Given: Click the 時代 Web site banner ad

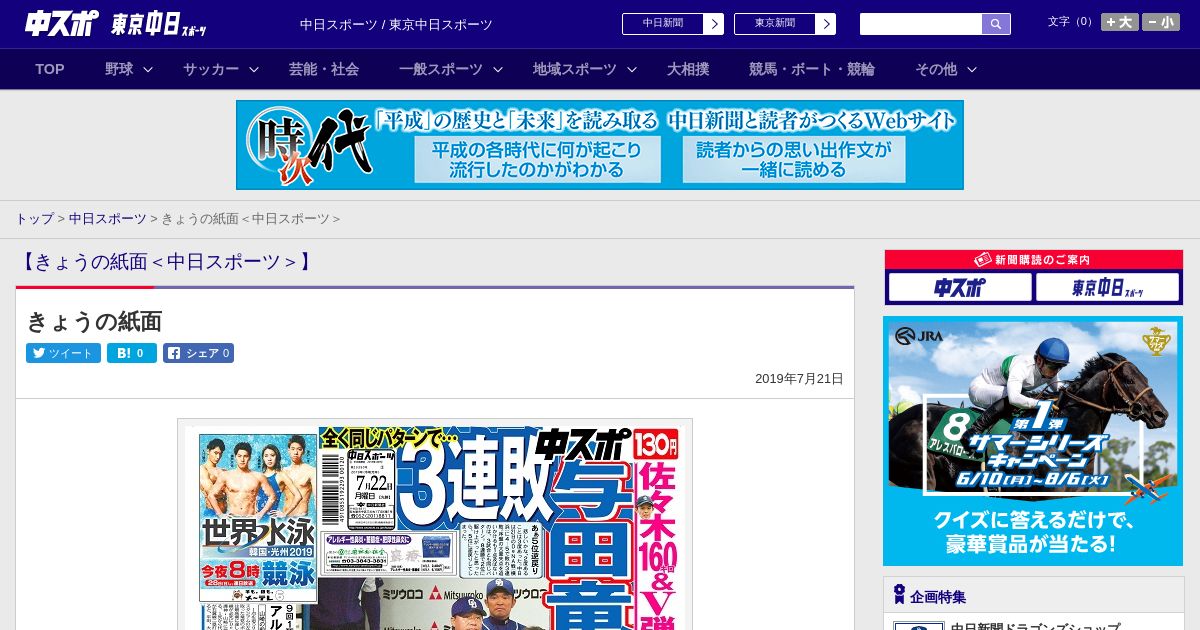Looking at the screenshot, I should click(x=600, y=145).
